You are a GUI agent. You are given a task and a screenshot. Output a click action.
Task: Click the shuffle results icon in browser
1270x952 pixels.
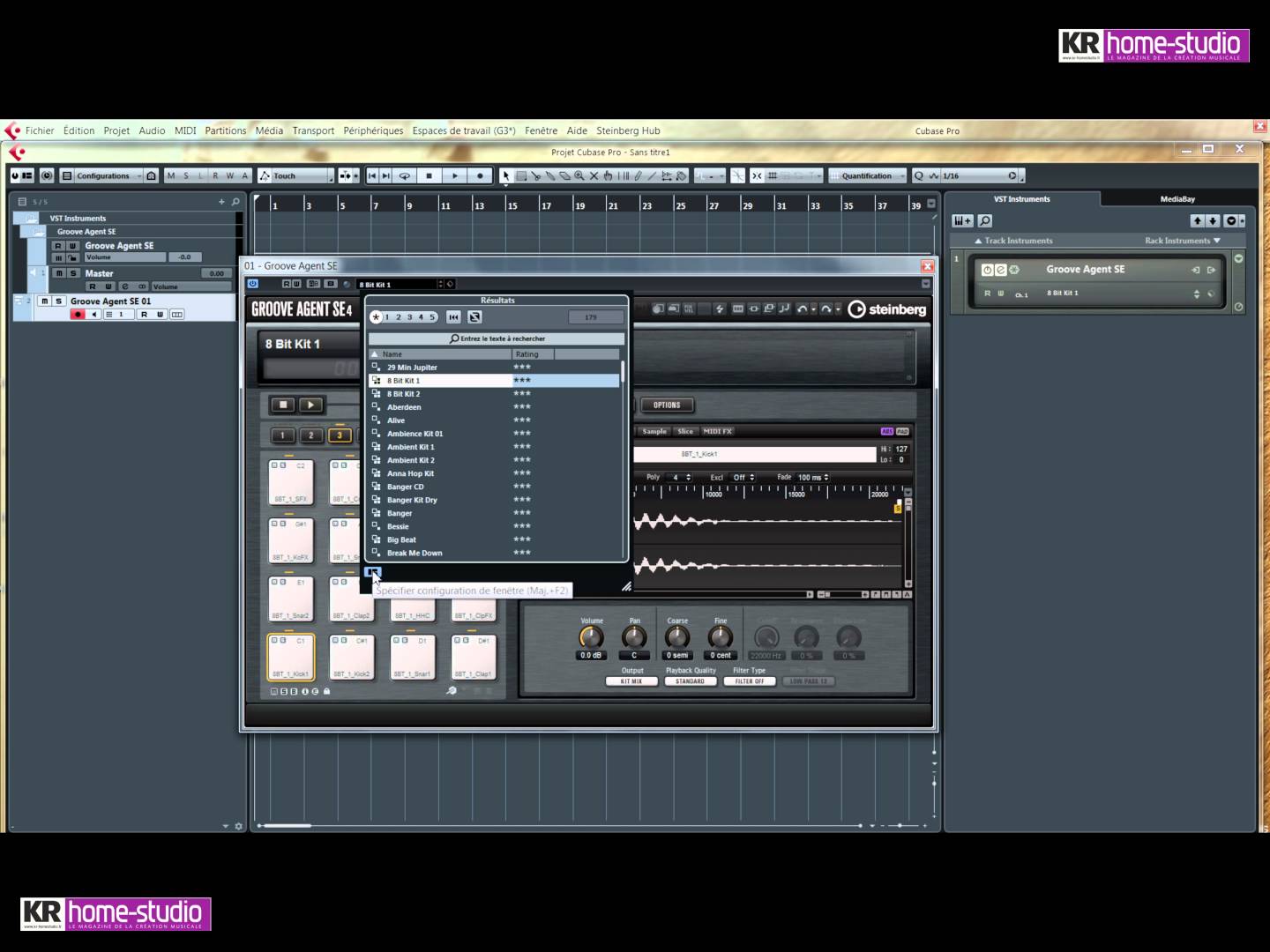click(x=474, y=317)
